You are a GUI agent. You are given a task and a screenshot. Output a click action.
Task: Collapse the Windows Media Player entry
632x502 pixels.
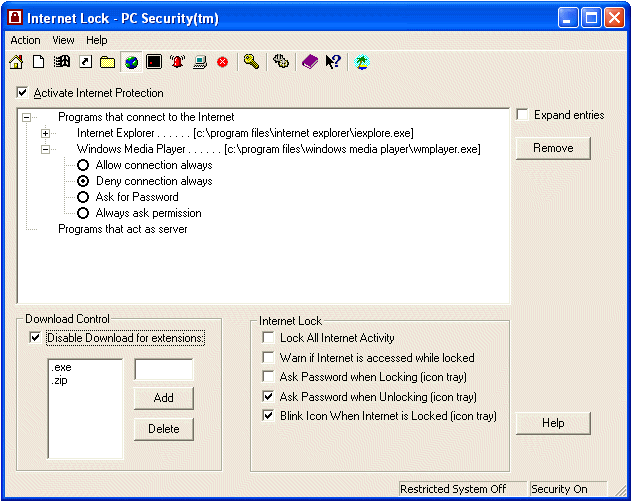coord(45,149)
